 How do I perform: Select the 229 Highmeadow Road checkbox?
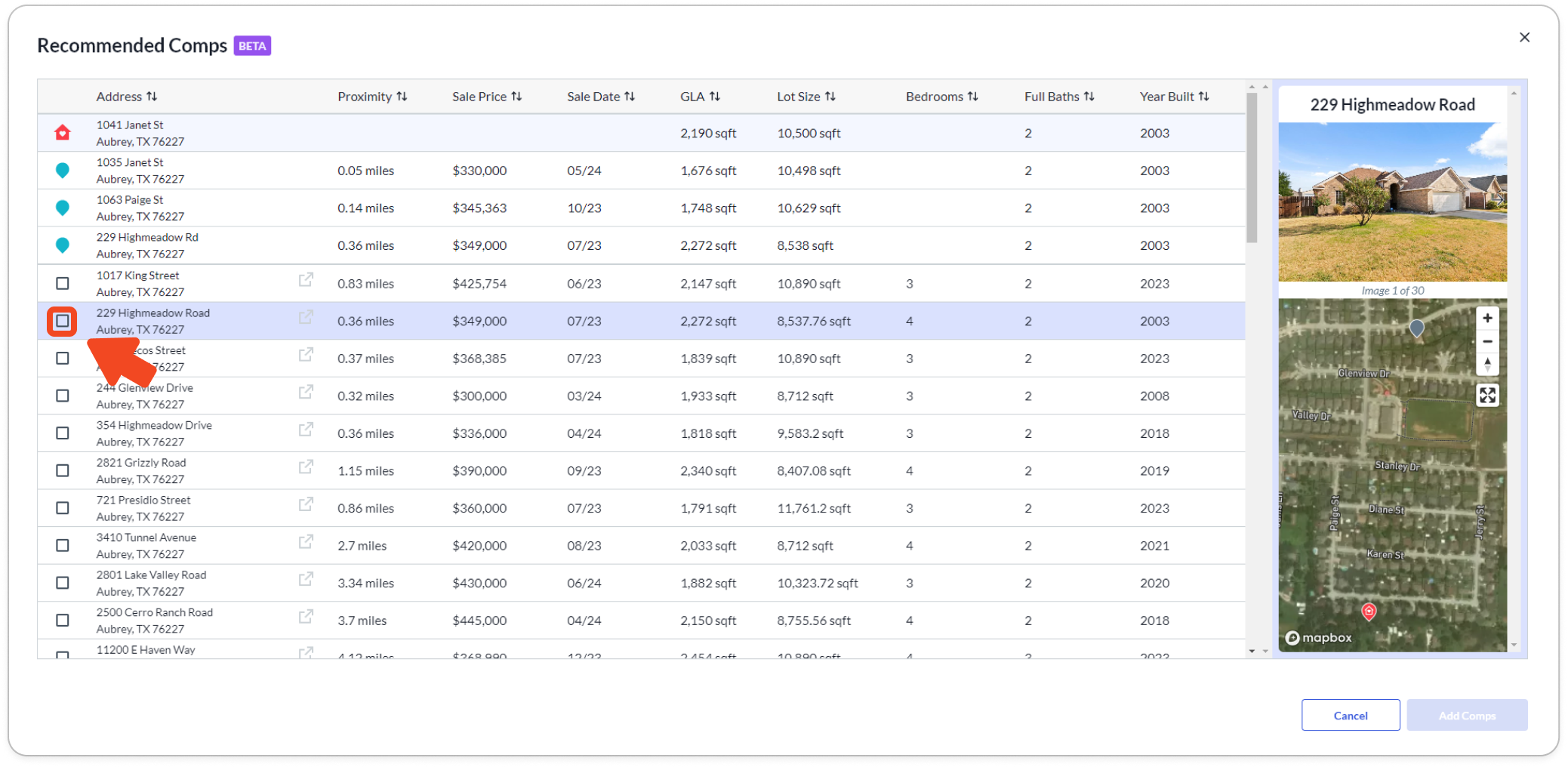pyautogui.click(x=63, y=322)
